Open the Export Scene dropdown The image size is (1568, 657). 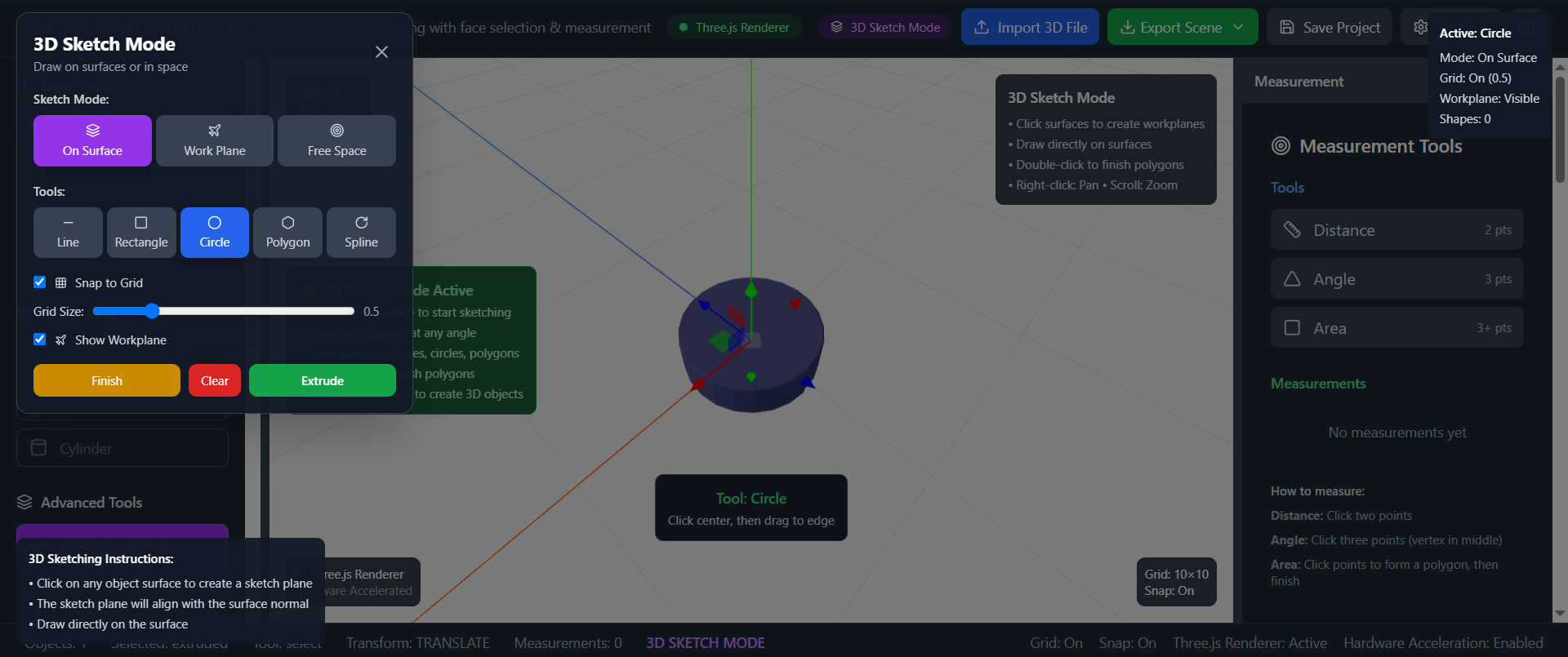(1183, 27)
